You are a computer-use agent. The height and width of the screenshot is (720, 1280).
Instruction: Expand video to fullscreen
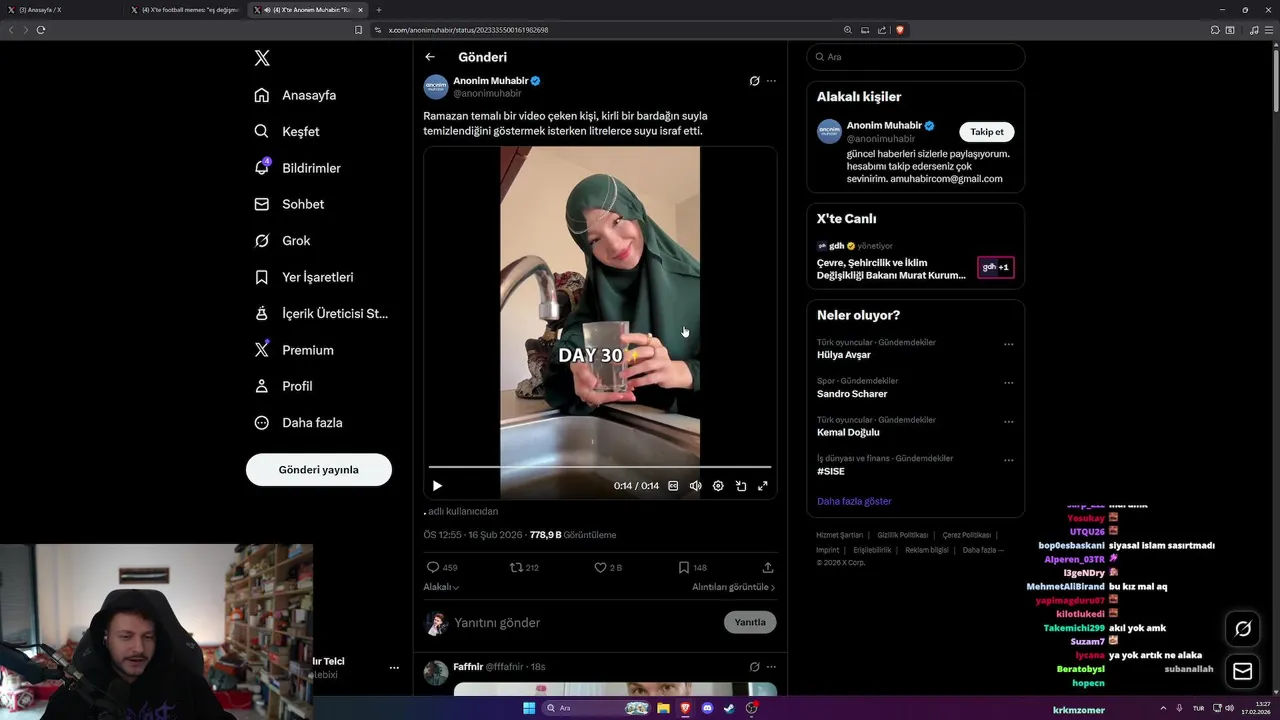pyautogui.click(x=763, y=486)
